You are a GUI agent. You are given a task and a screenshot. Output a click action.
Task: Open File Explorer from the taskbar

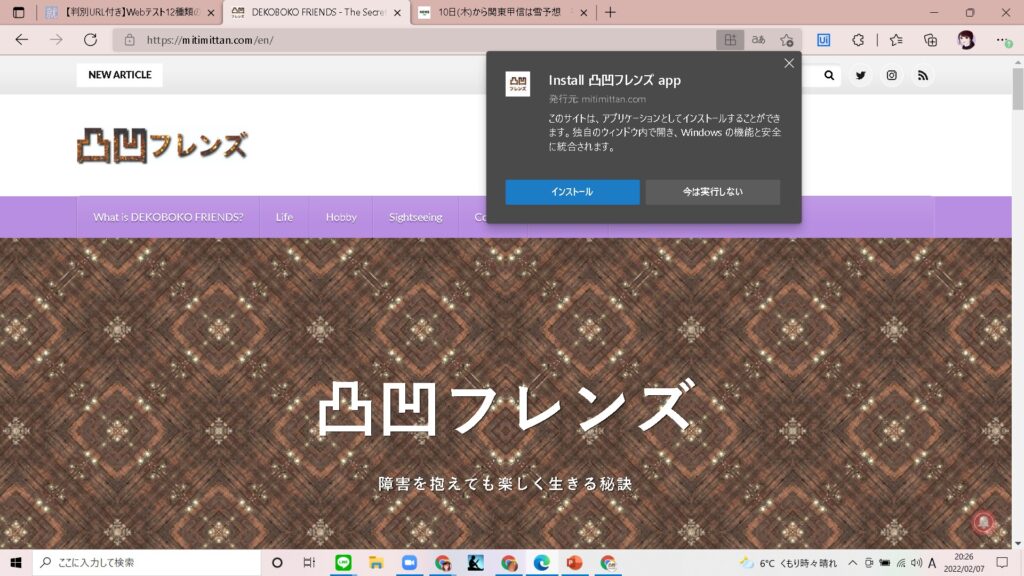376,563
